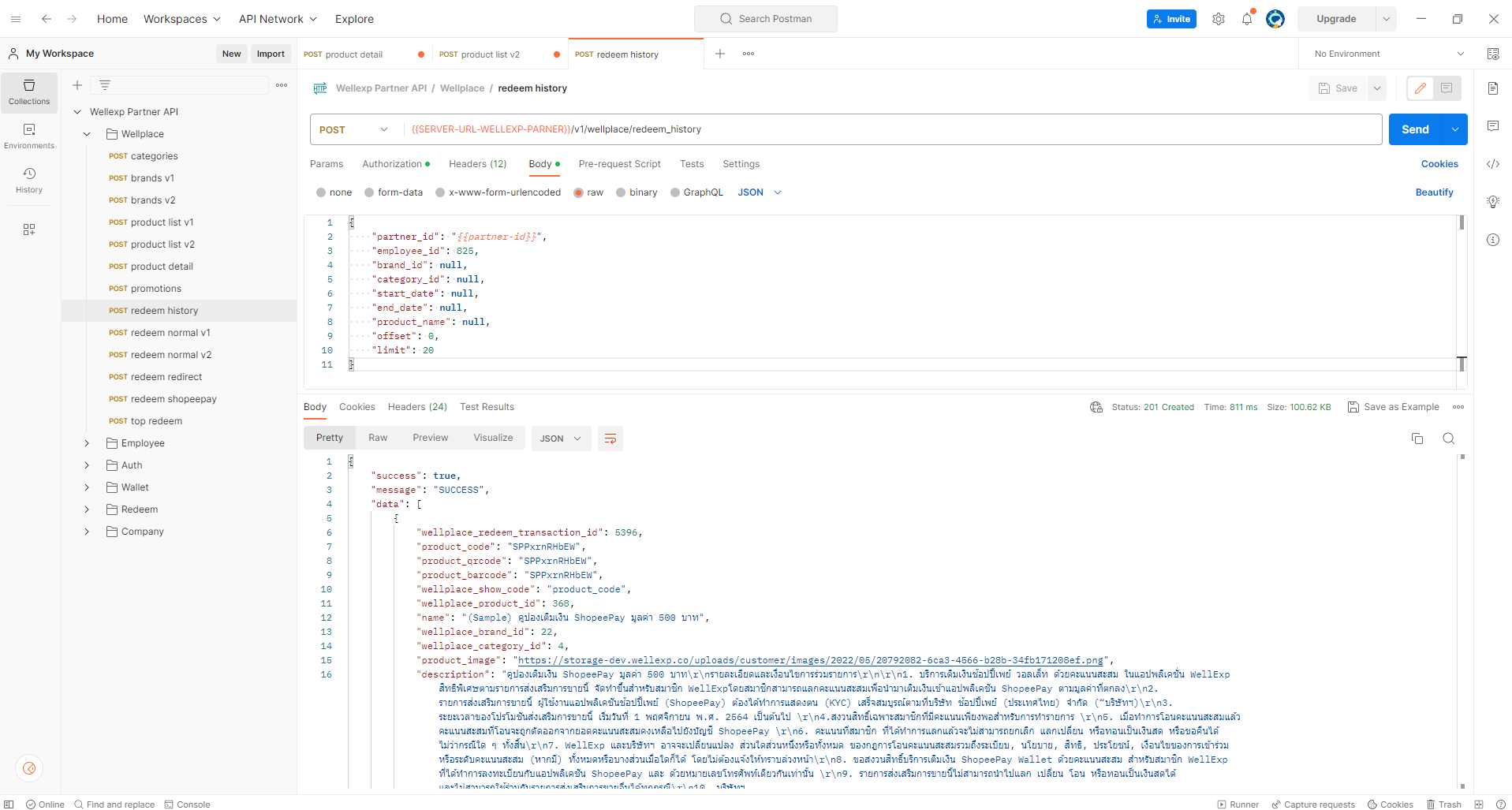Viewport: 1512px width, 810px height.
Task: Switch to the Headers (12) request tab
Action: 477,164
